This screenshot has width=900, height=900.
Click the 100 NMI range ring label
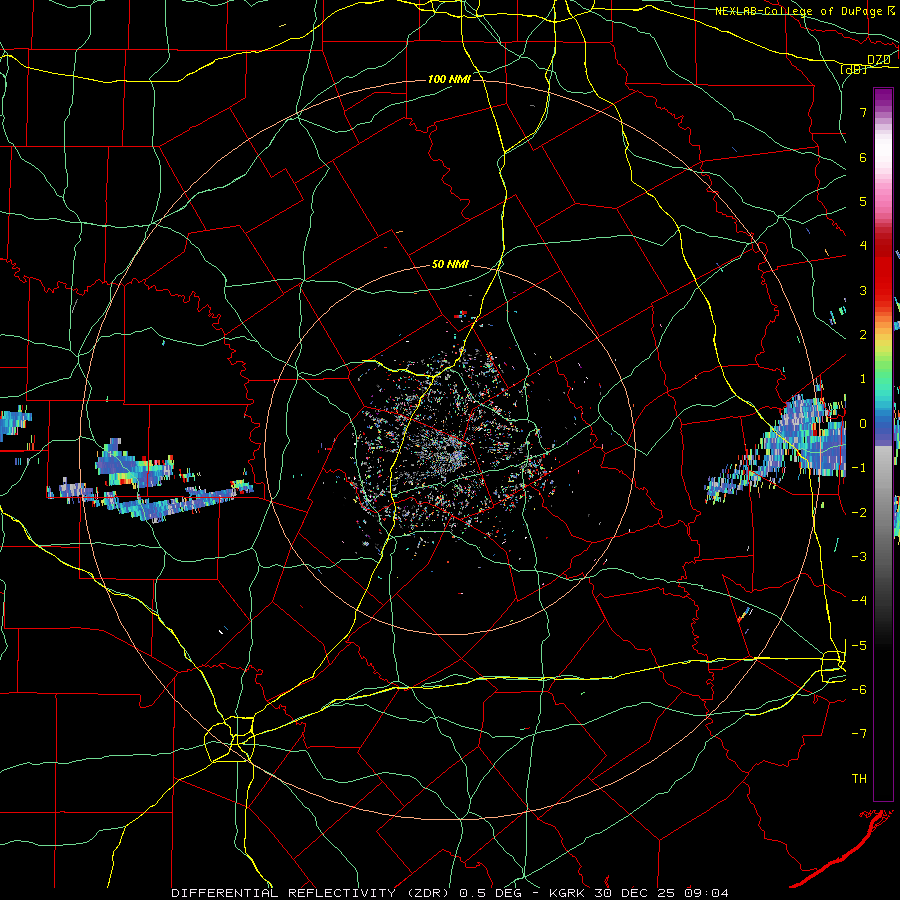click(x=449, y=79)
